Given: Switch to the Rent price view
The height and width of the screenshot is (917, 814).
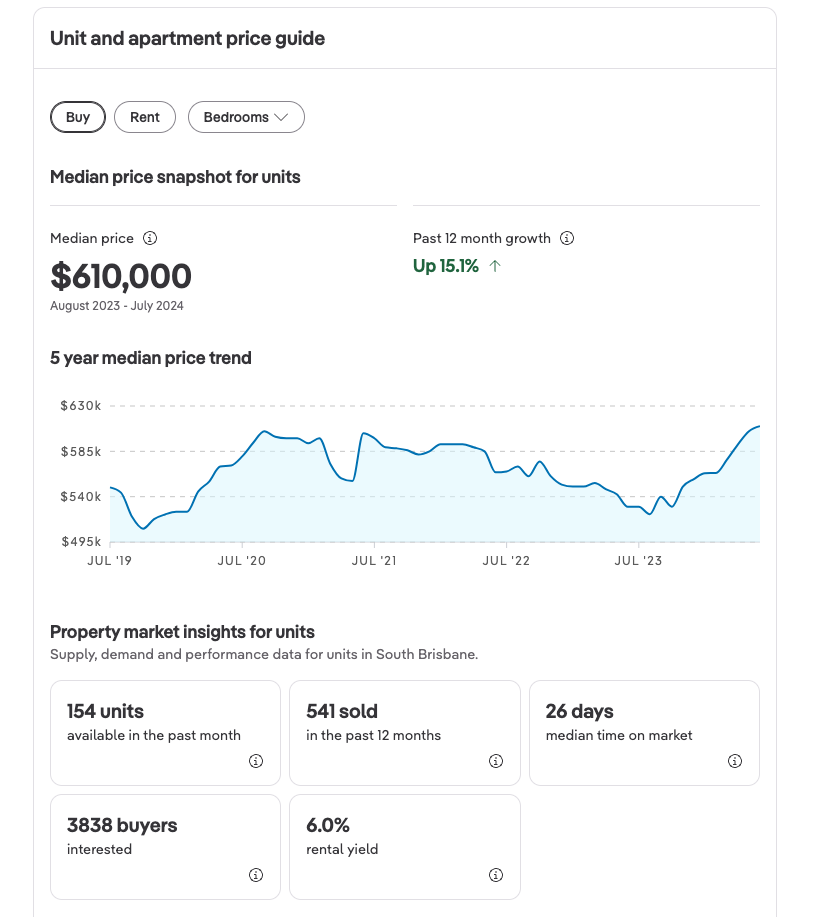Looking at the screenshot, I should [x=145, y=117].
